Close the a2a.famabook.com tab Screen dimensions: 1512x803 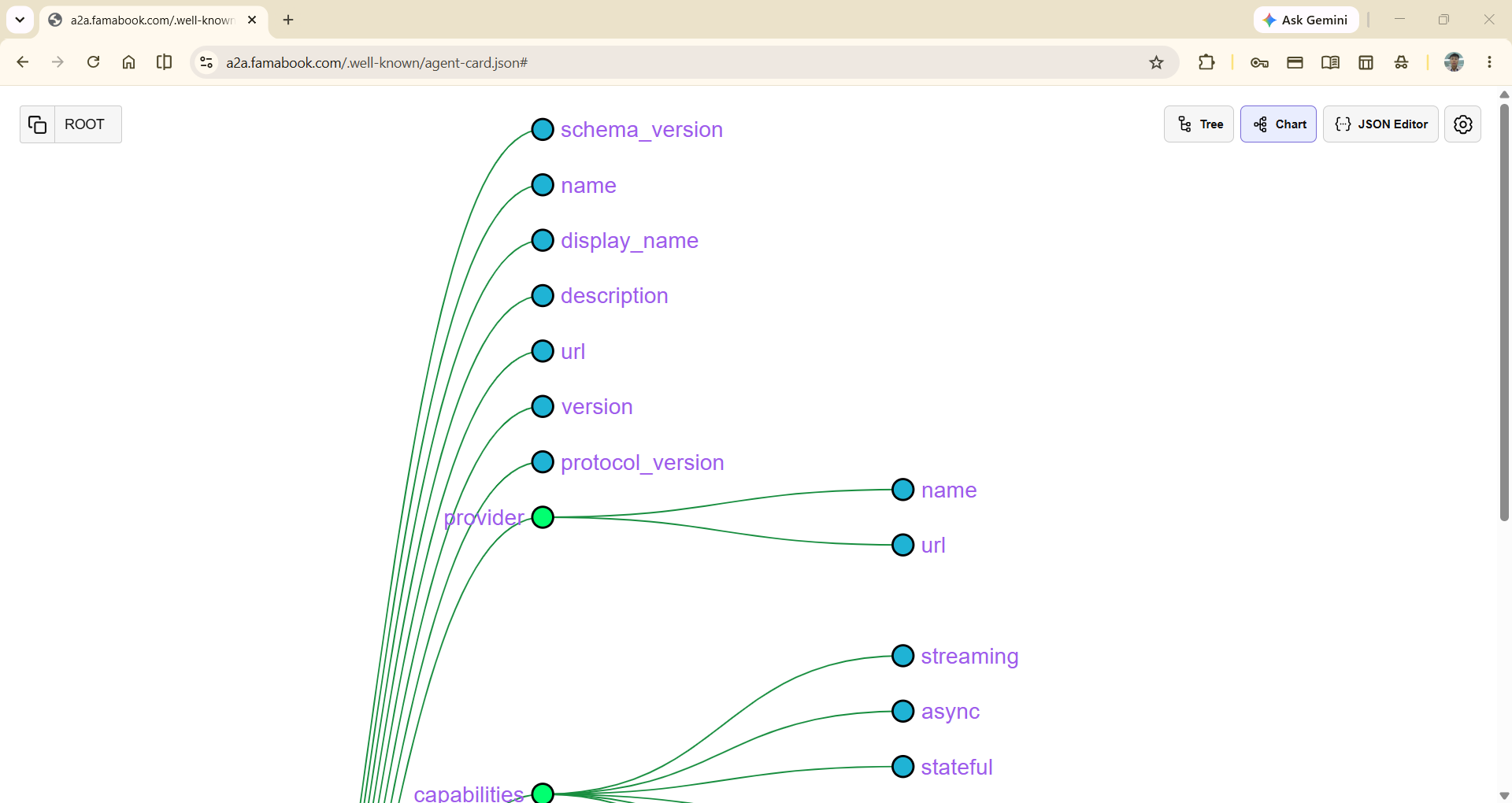coord(252,20)
